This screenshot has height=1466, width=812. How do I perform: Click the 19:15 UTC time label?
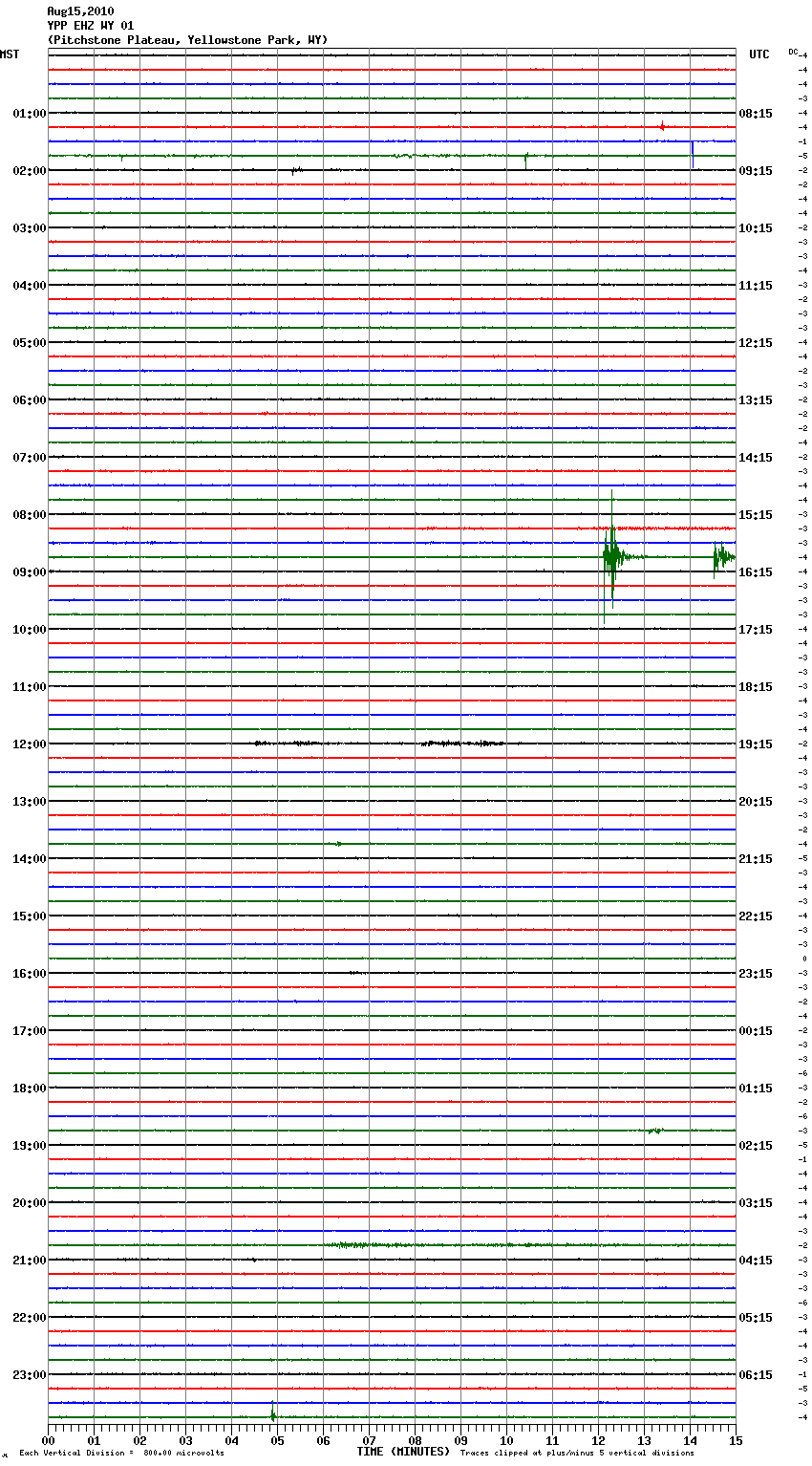(756, 744)
